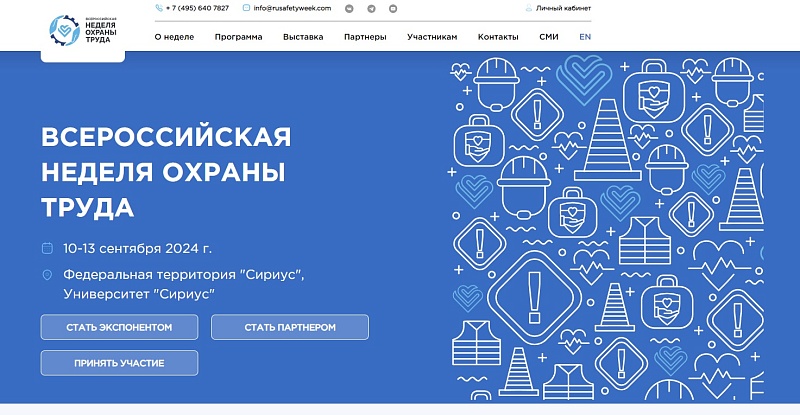Click the phone handset icon
The width and height of the screenshot is (800, 415).
pyautogui.click(x=158, y=8)
